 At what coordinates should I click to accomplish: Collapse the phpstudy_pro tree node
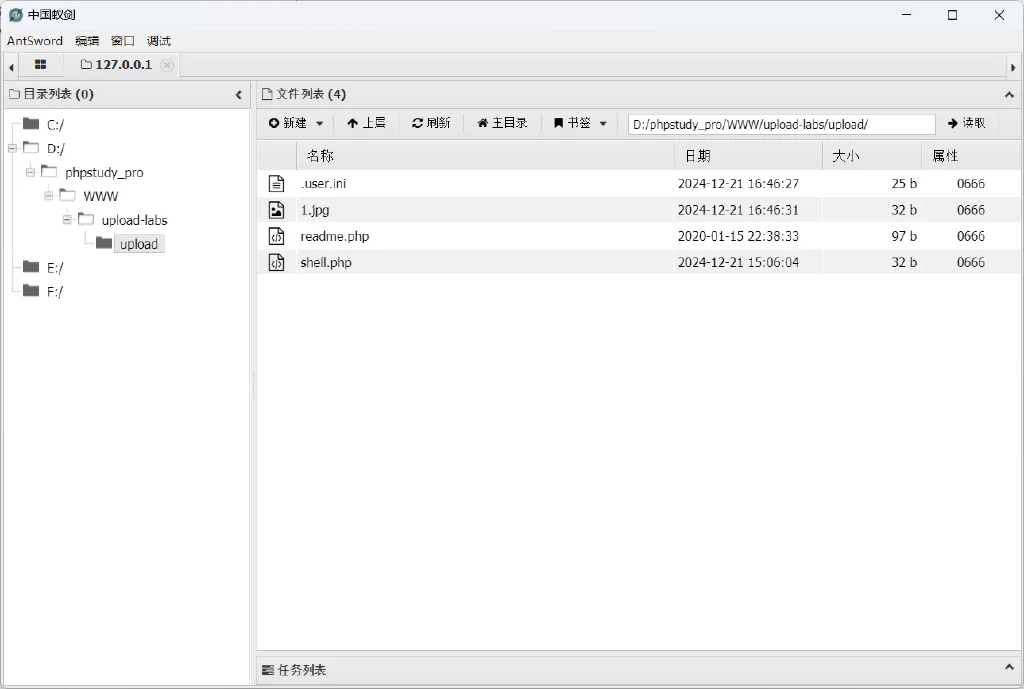point(30,172)
